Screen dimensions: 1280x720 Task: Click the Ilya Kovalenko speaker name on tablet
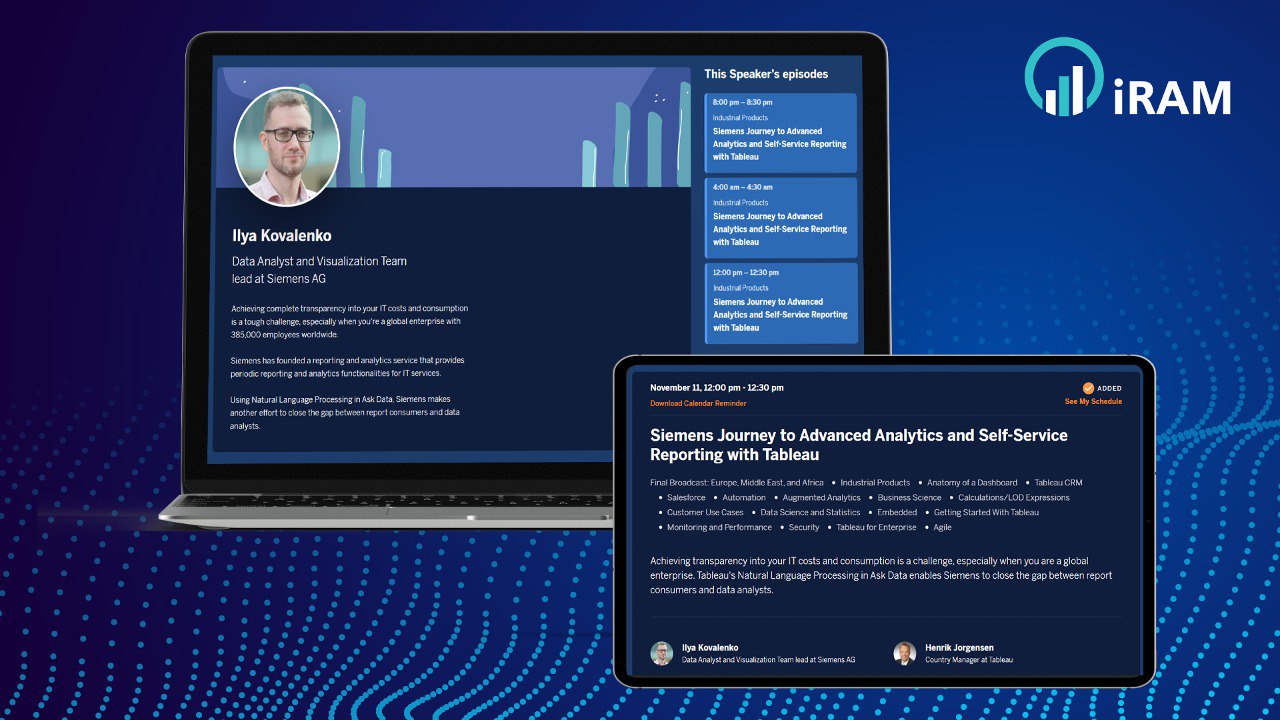(x=710, y=648)
